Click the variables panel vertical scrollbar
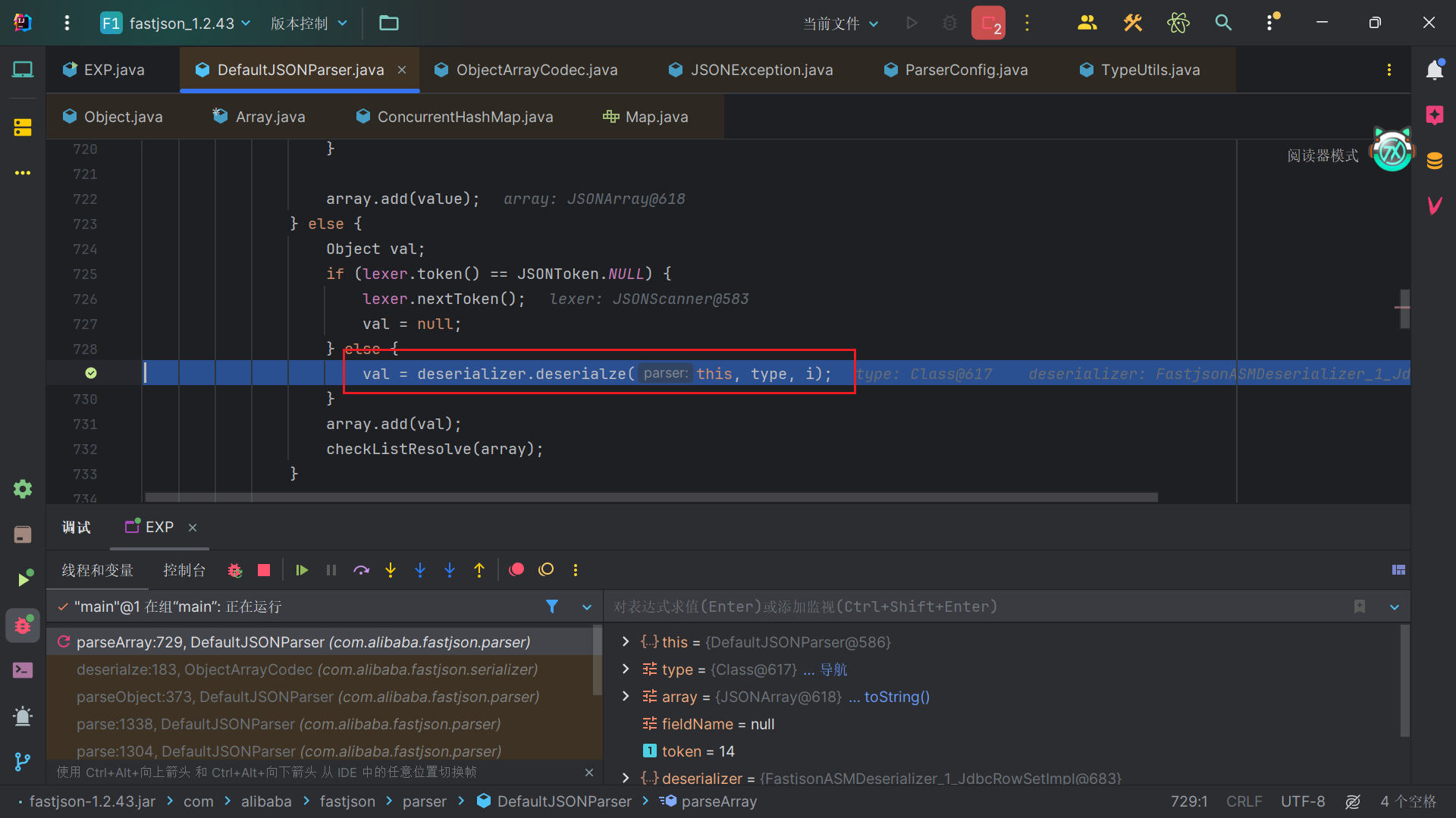 click(1404, 681)
